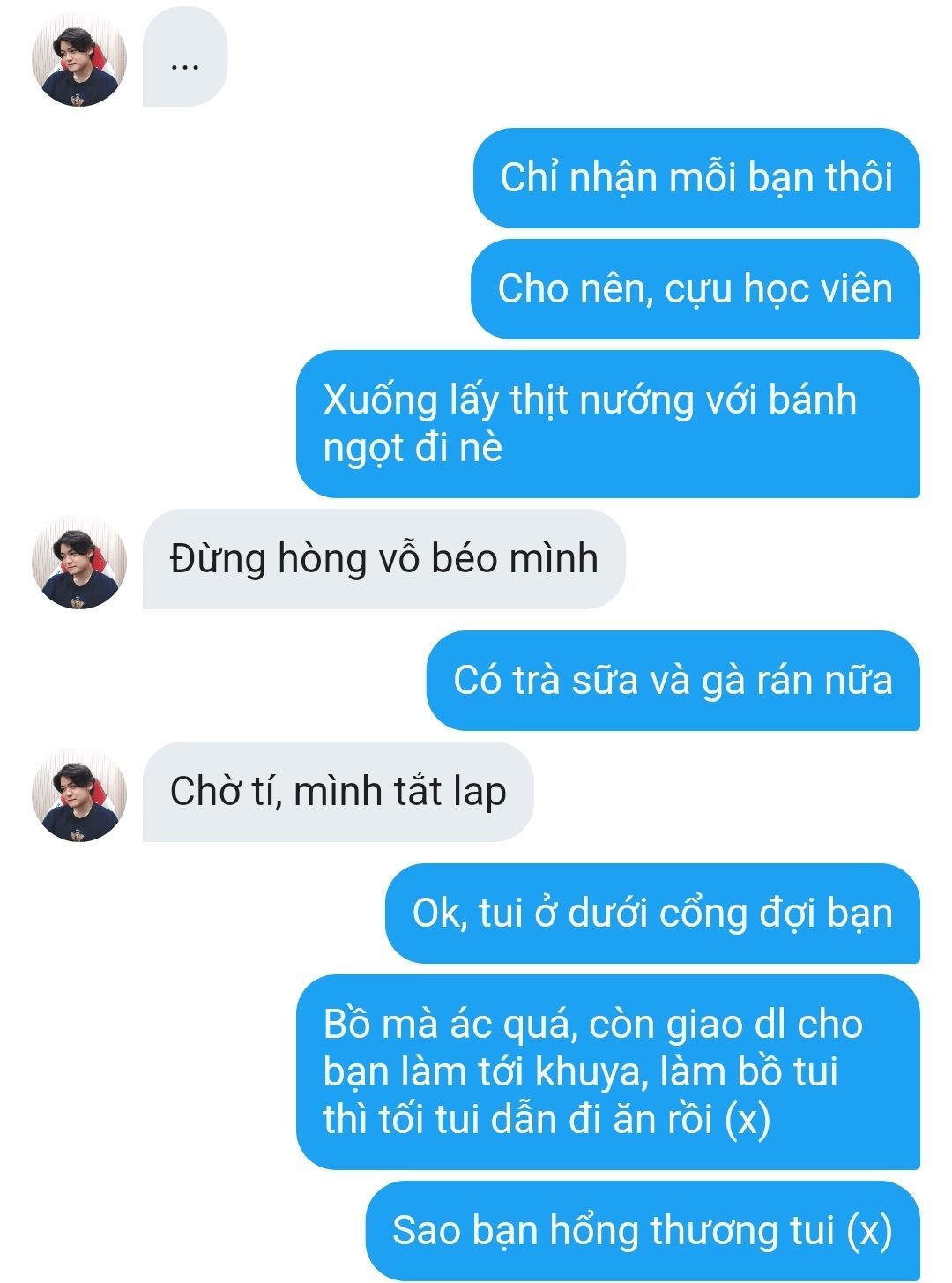Tap the avatar next to "Đừng hòng vỗ béo mình"

tap(79, 562)
